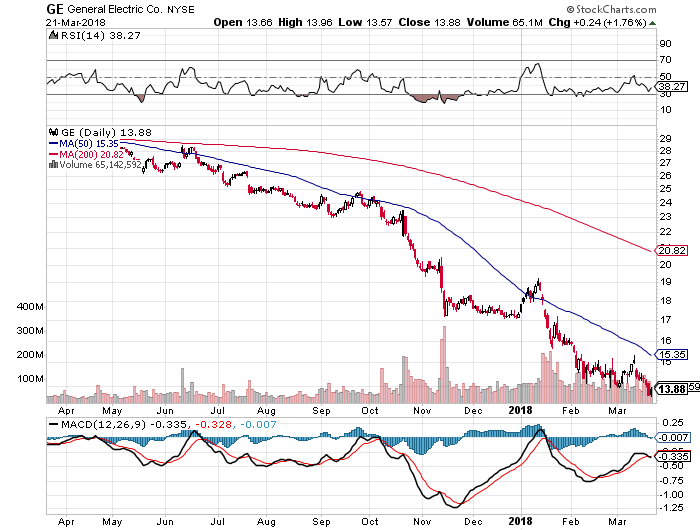This screenshot has height=530, width=700.
Task: Click the MA(200) red line legend marker
Action: click(x=53, y=154)
